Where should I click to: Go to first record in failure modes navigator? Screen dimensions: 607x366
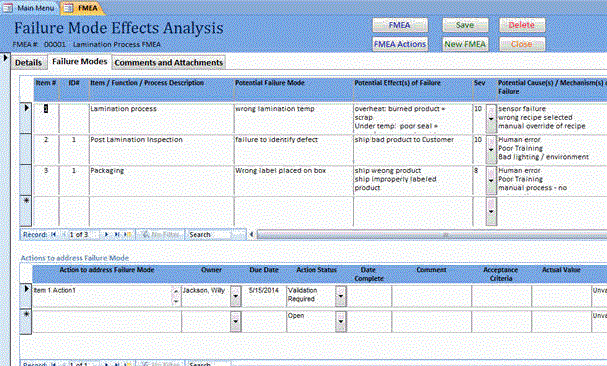pyautogui.click(x=54, y=234)
